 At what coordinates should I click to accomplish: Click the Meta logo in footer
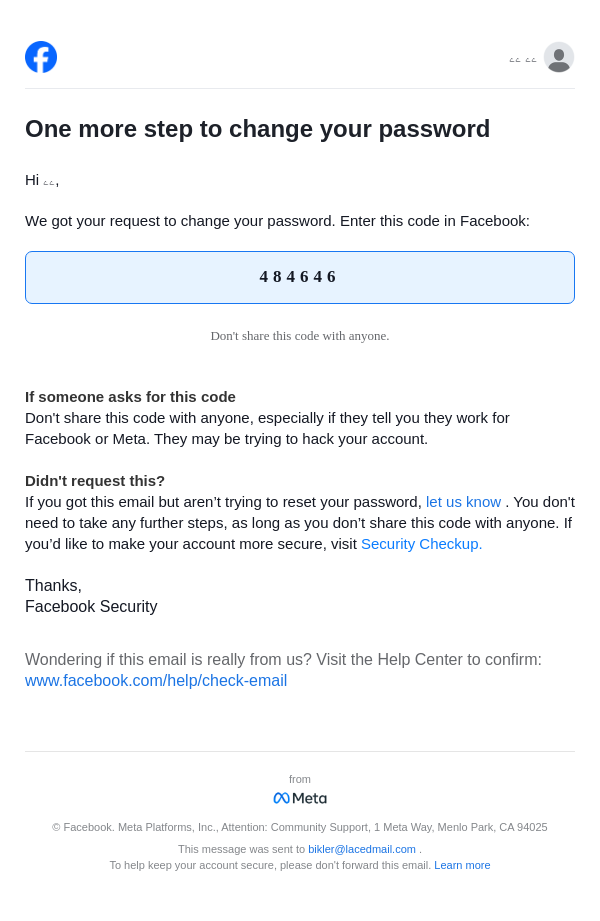coord(300,798)
